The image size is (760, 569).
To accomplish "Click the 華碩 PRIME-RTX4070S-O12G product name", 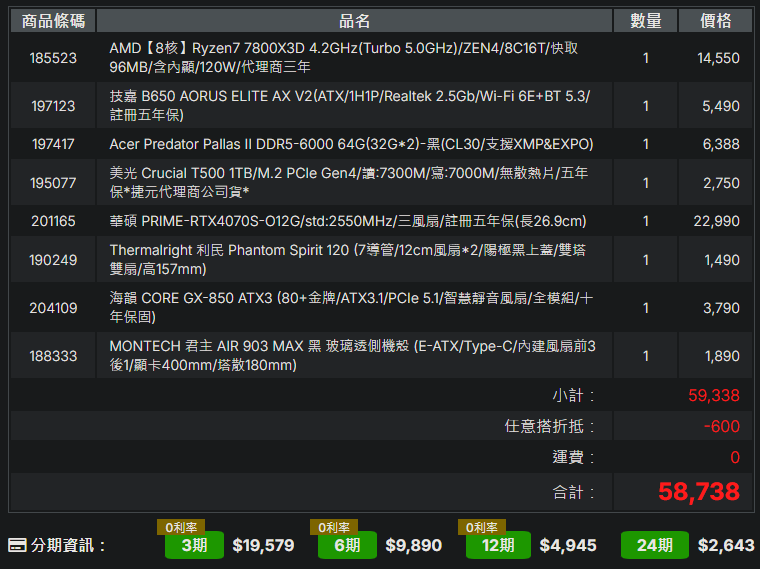I will pos(348,221).
